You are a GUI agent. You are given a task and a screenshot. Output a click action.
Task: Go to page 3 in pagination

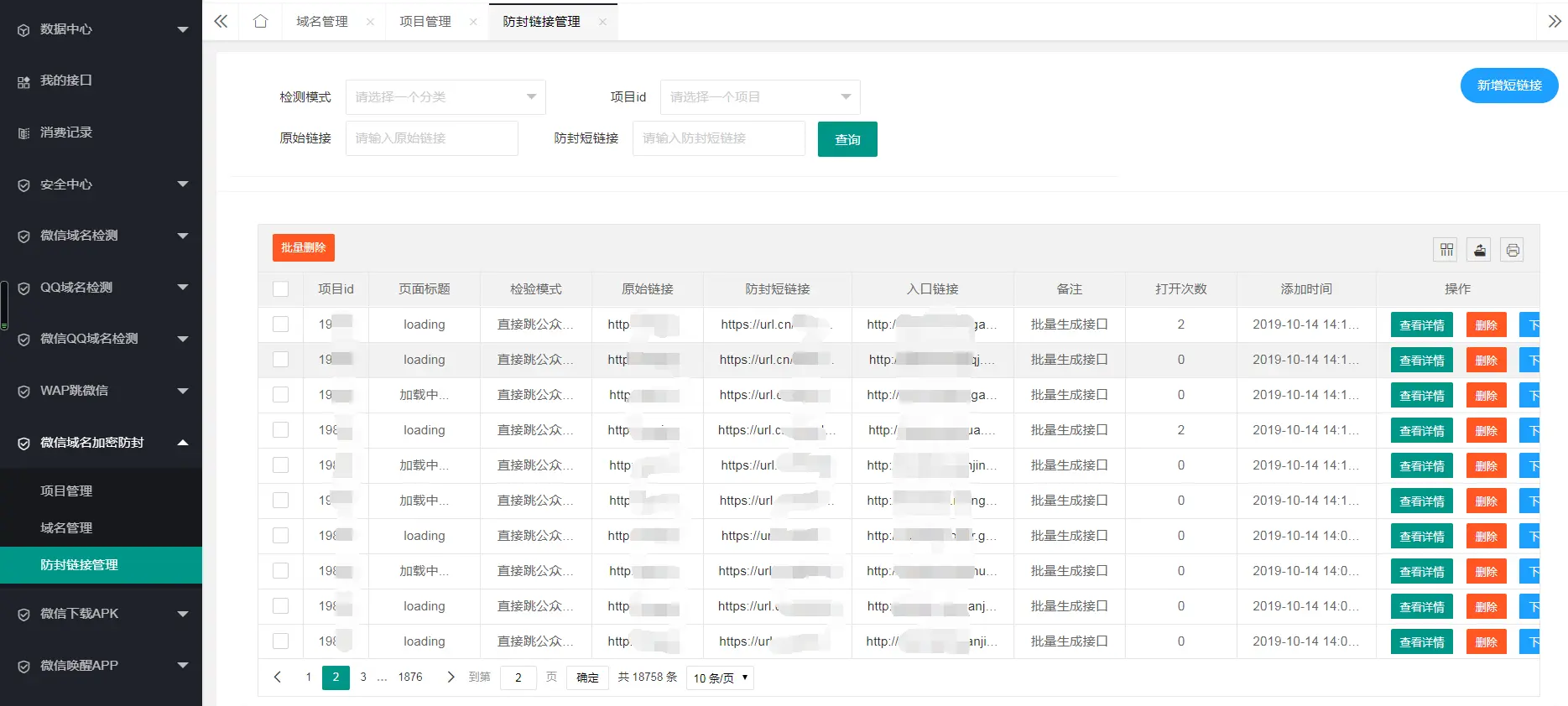[363, 677]
